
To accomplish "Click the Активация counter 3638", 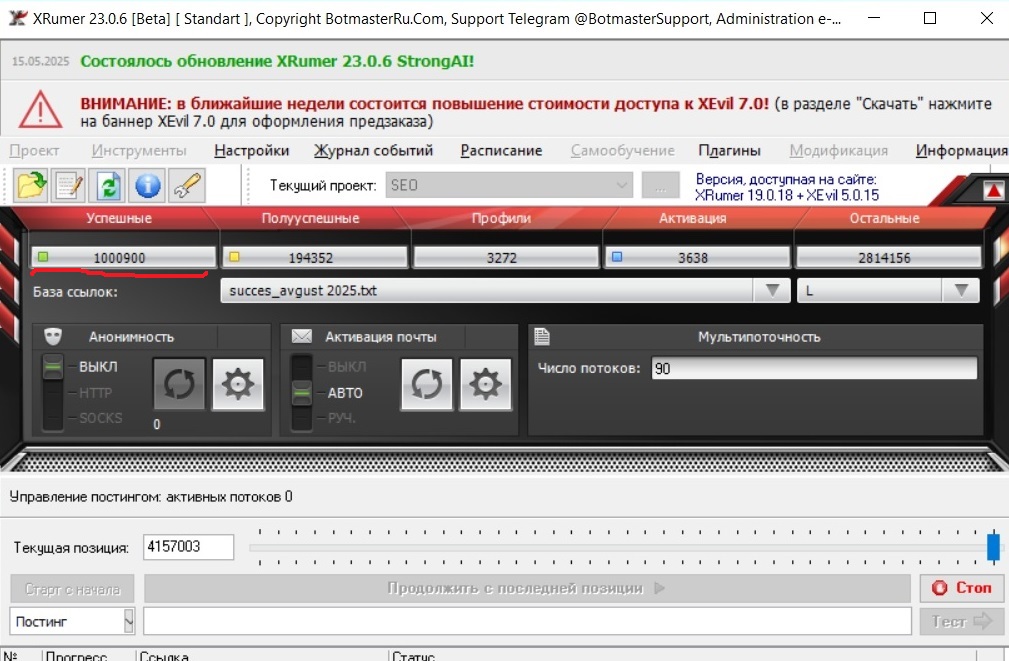I will (696, 257).
